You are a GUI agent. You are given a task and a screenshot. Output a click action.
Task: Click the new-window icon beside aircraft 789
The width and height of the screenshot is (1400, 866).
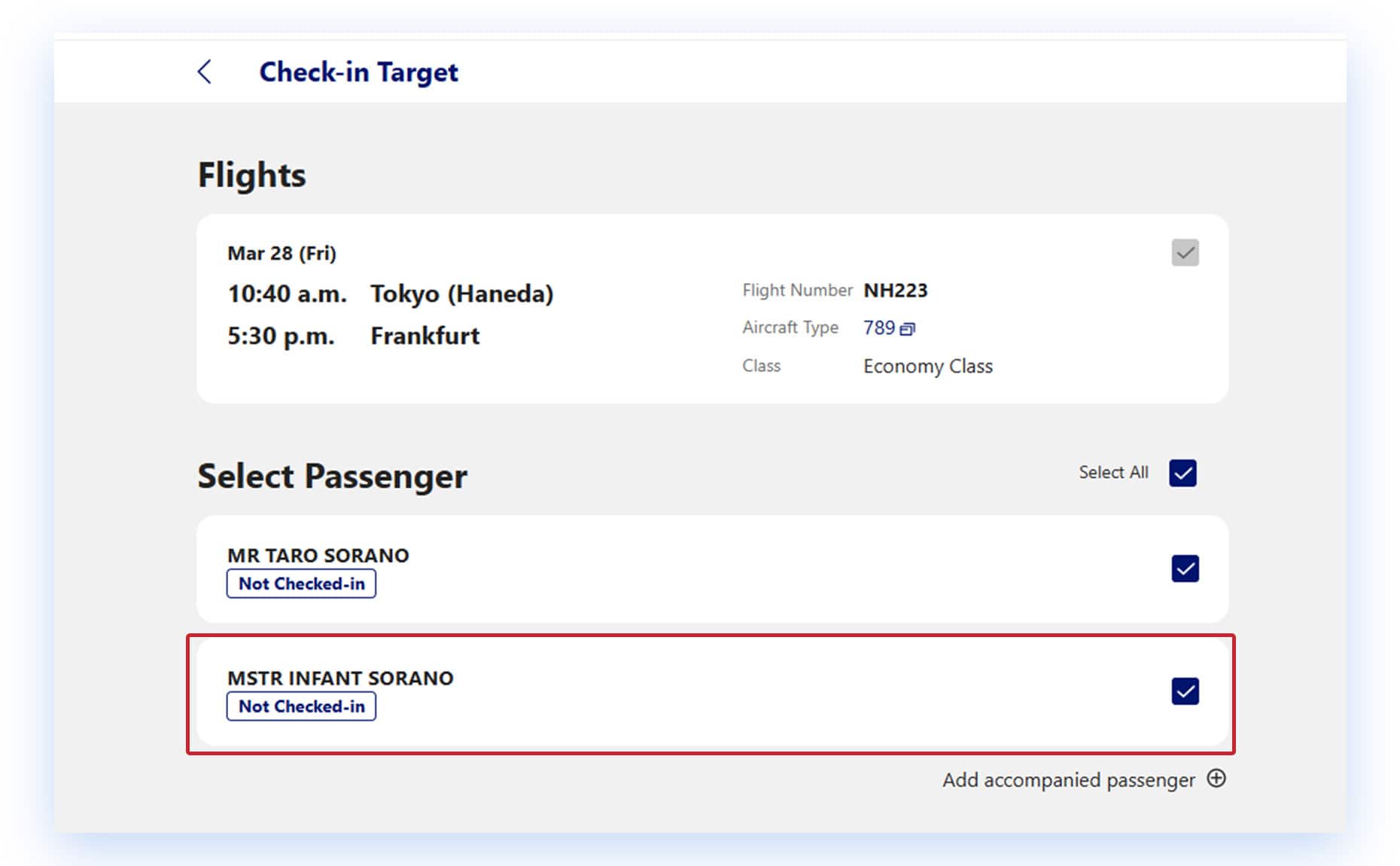coord(908,329)
